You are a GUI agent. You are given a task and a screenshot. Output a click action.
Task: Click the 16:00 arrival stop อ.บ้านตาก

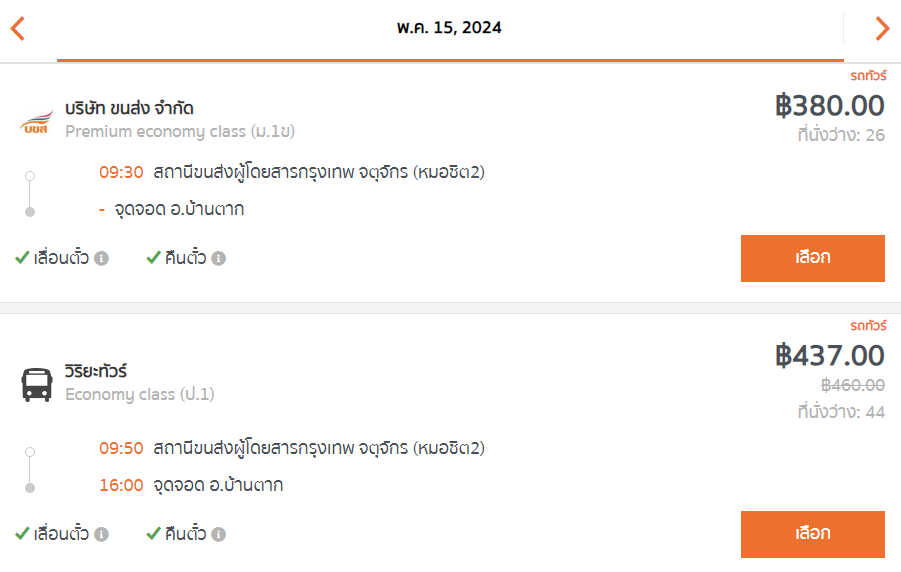[x=218, y=485]
